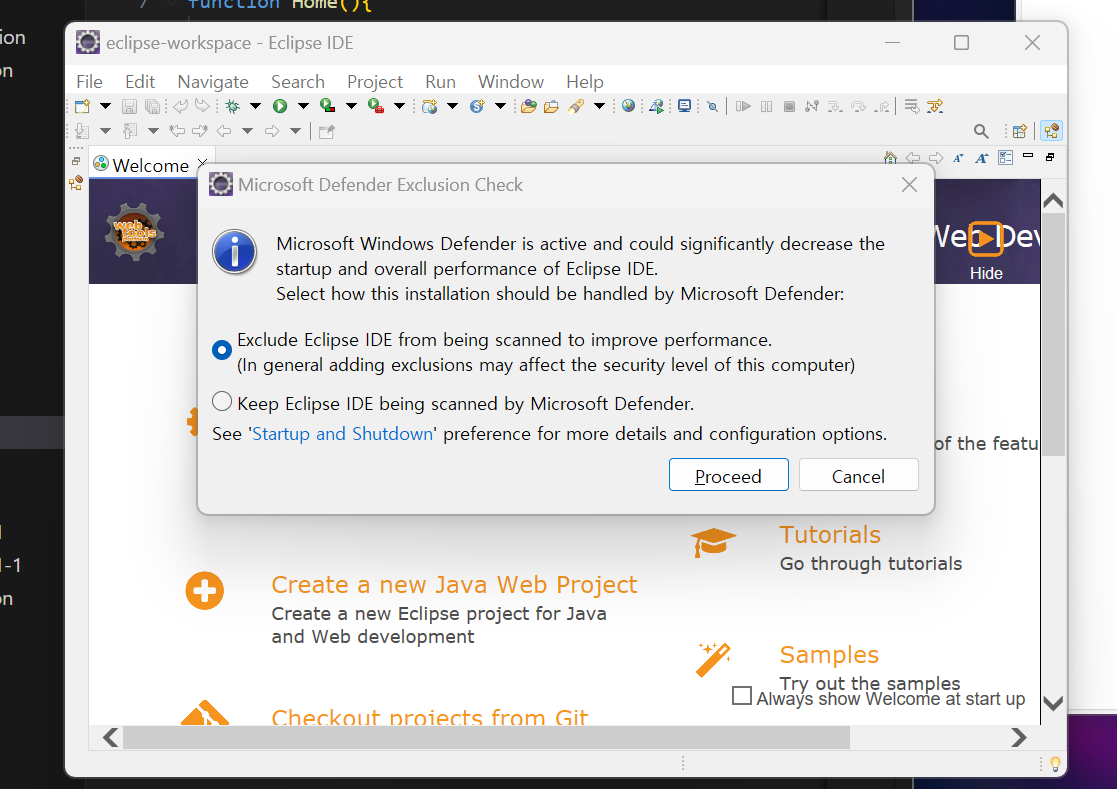Click the Step Return icon
The height and width of the screenshot is (789, 1117).
click(883, 107)
